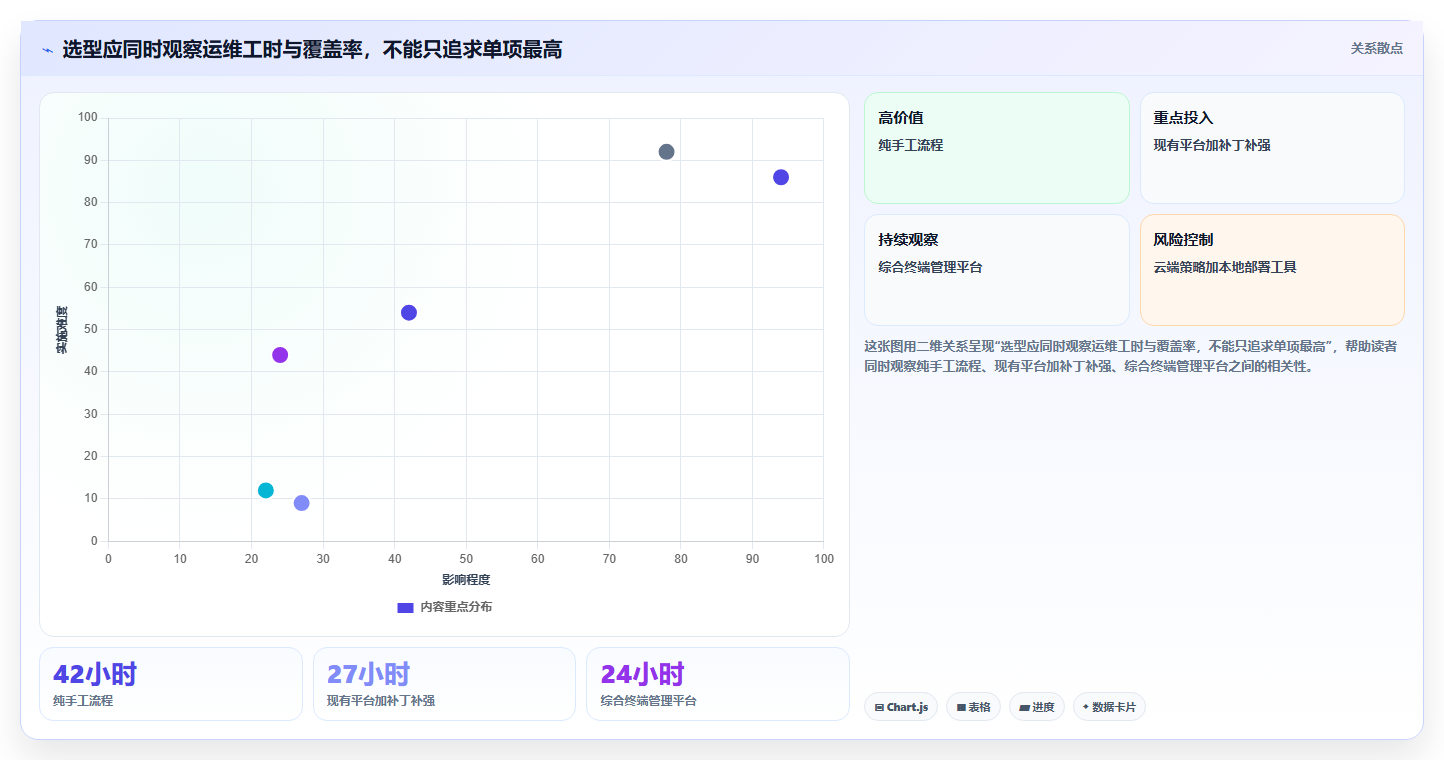
Task: Open the 重点投入 quadrant card
Action: (x=1272, y=148)
